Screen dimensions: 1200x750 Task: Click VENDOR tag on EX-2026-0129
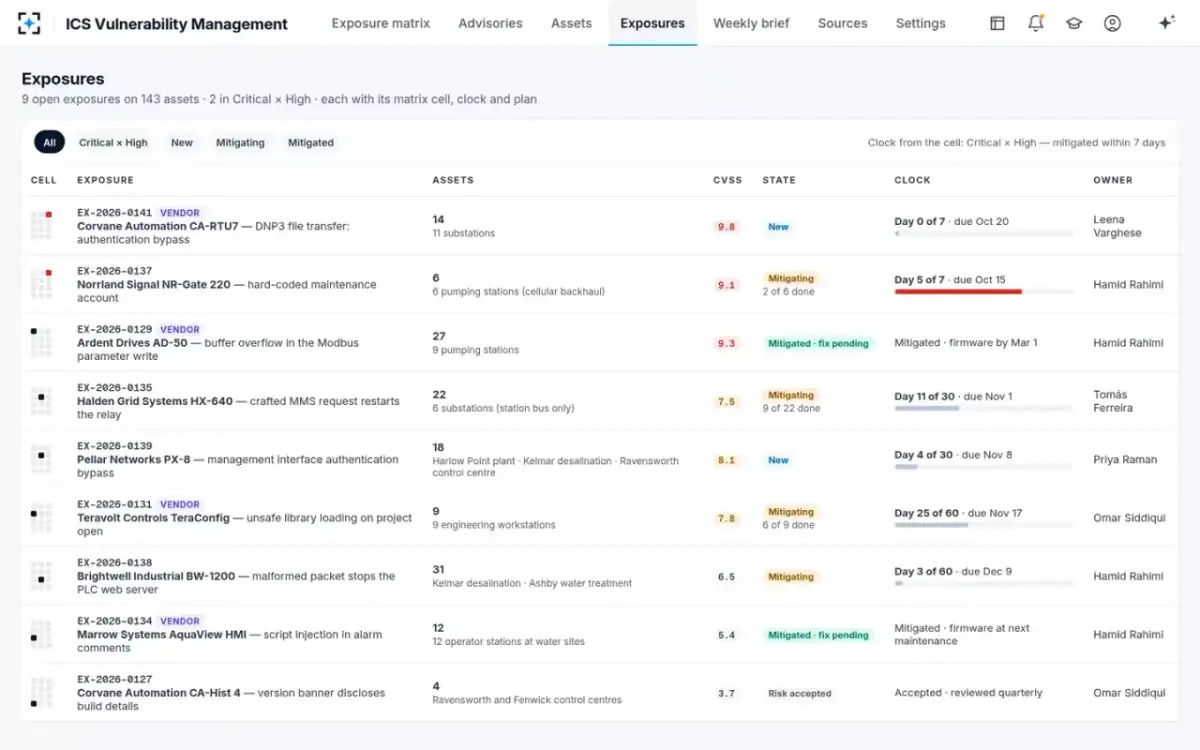pos(180,329)
